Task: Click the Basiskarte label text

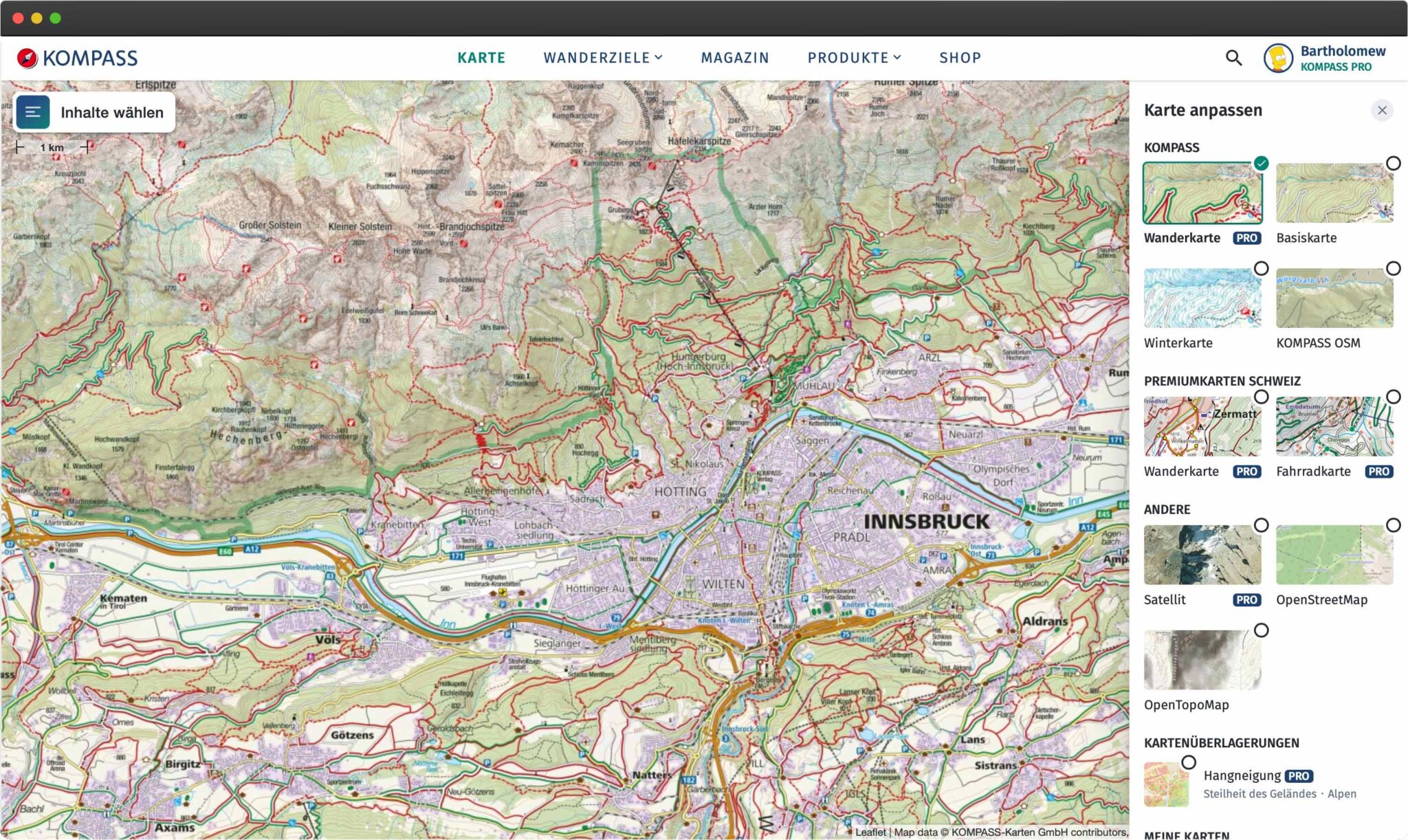Action: (x=1306, y=238)
